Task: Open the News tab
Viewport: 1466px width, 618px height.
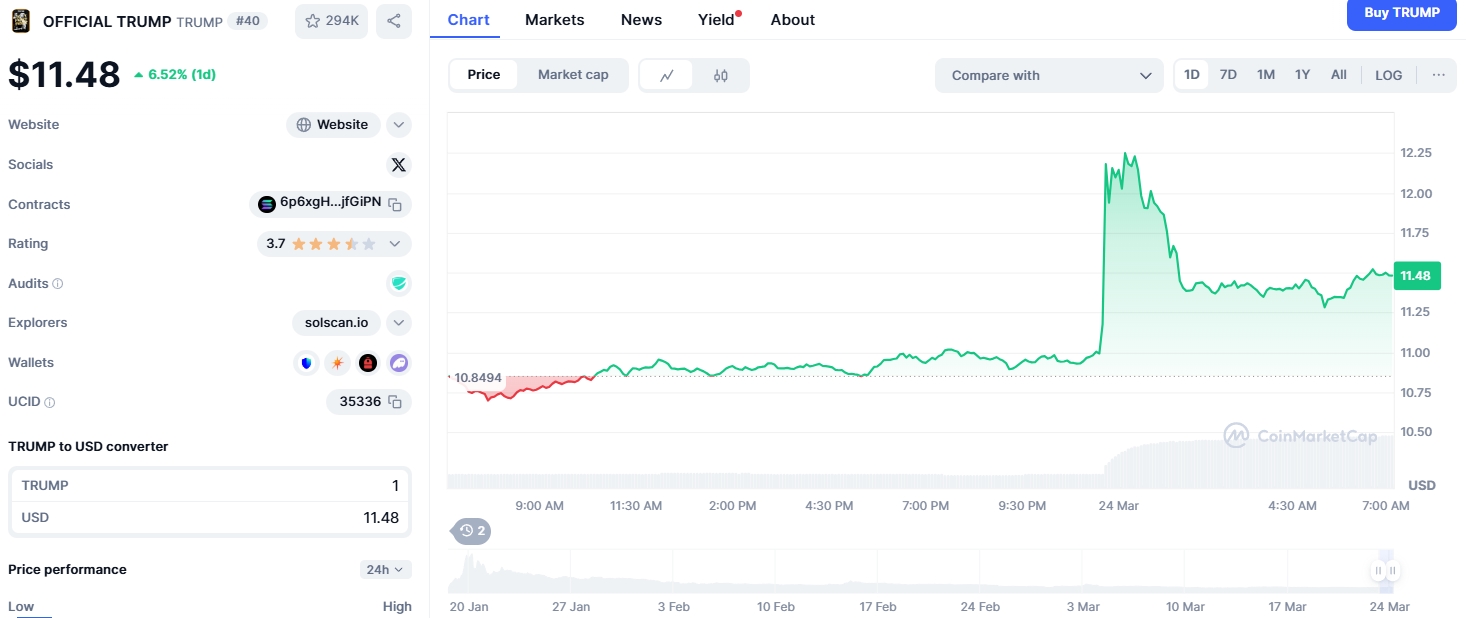Action: [x=641, y=20]
